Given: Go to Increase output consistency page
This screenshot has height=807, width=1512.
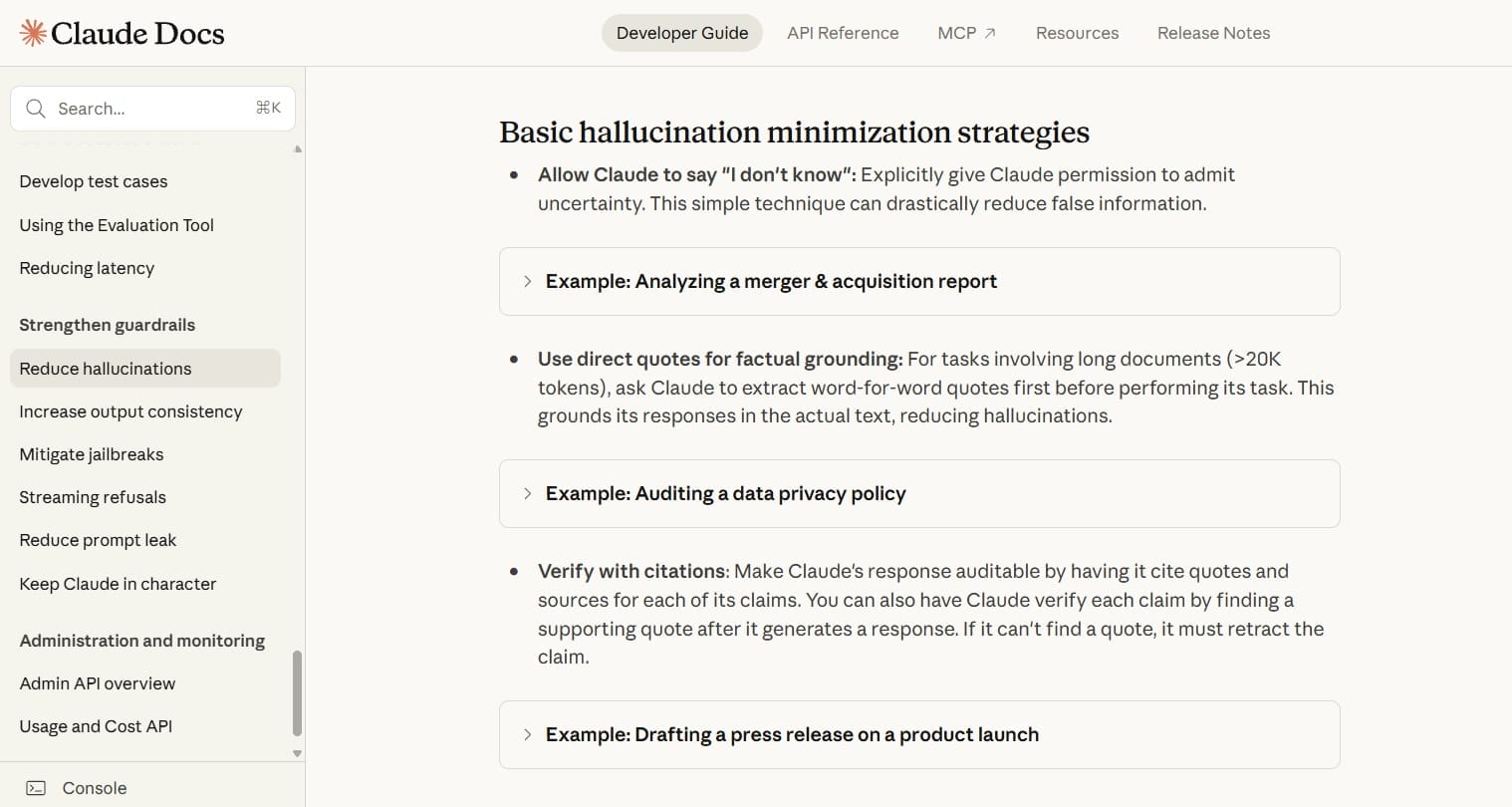Looking at the screenshot, I should 130,411.
